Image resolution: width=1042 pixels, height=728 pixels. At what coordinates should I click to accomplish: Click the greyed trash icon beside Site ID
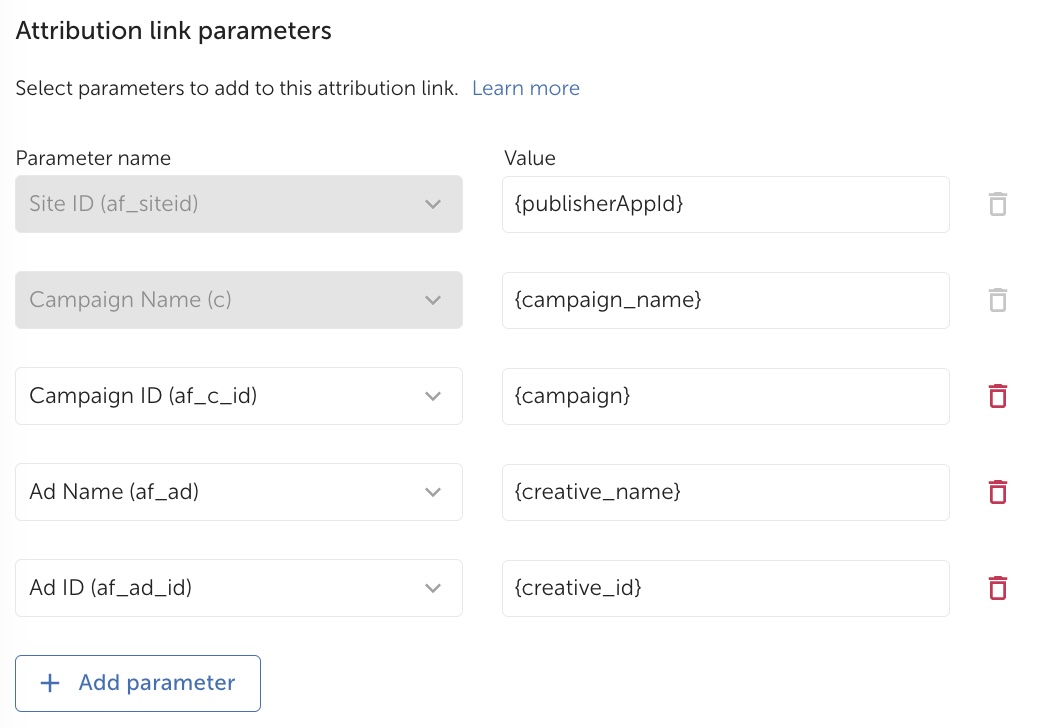[997, 205]
